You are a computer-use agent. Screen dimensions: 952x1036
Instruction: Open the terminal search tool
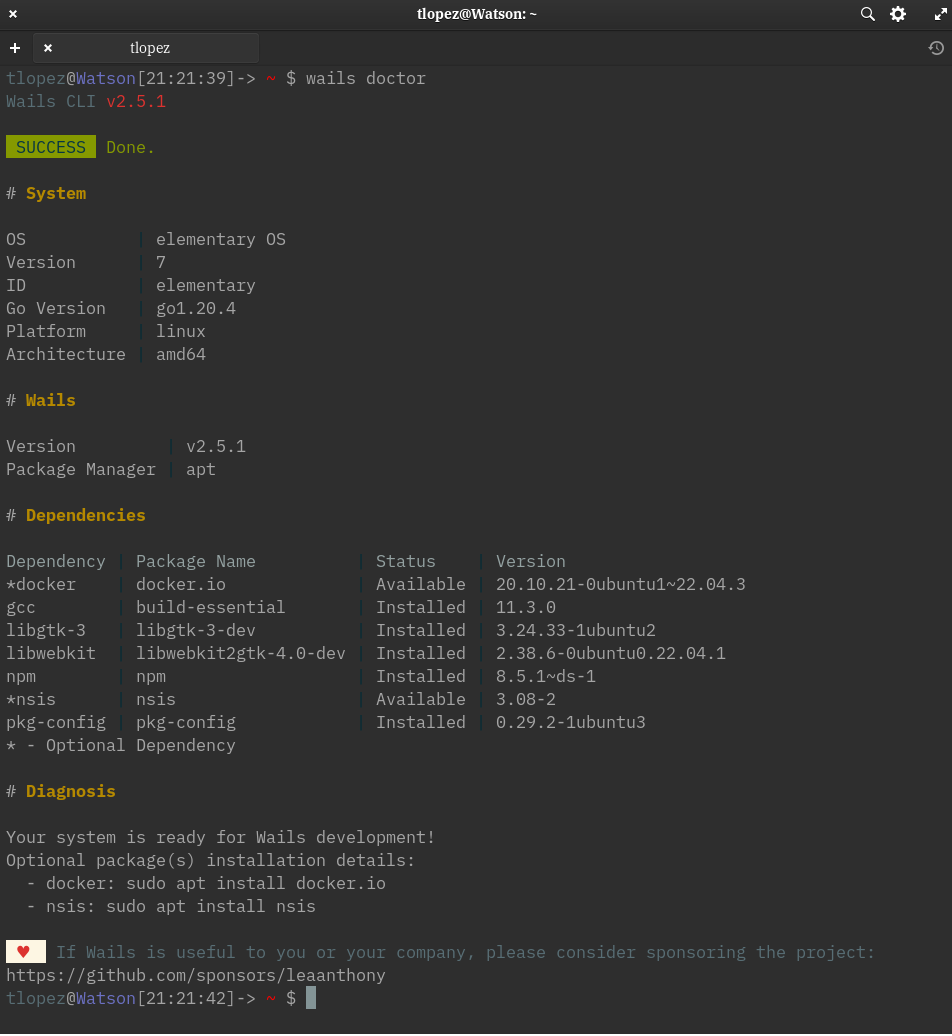point(867,14)
